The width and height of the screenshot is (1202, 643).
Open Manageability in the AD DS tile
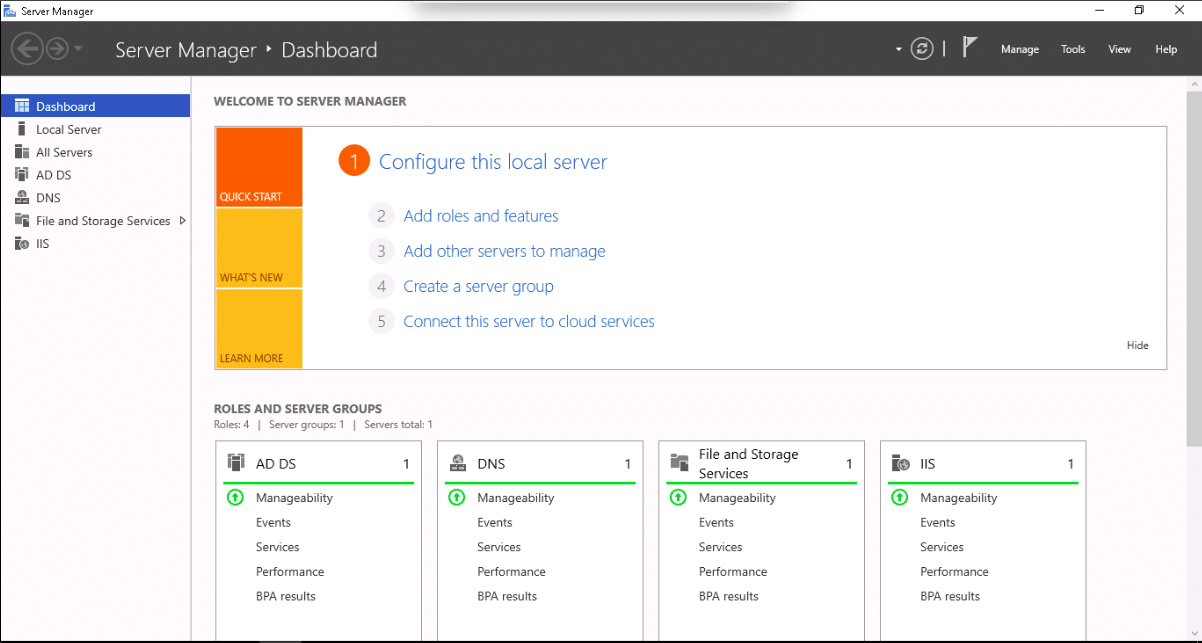coord(294,498)
